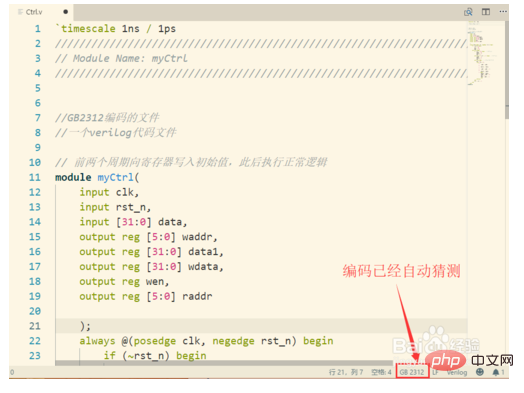This screenshot has width=524, height=393.
Task: Click the smiley feedback icon in status bar
Action: click(x=480, y=372)
